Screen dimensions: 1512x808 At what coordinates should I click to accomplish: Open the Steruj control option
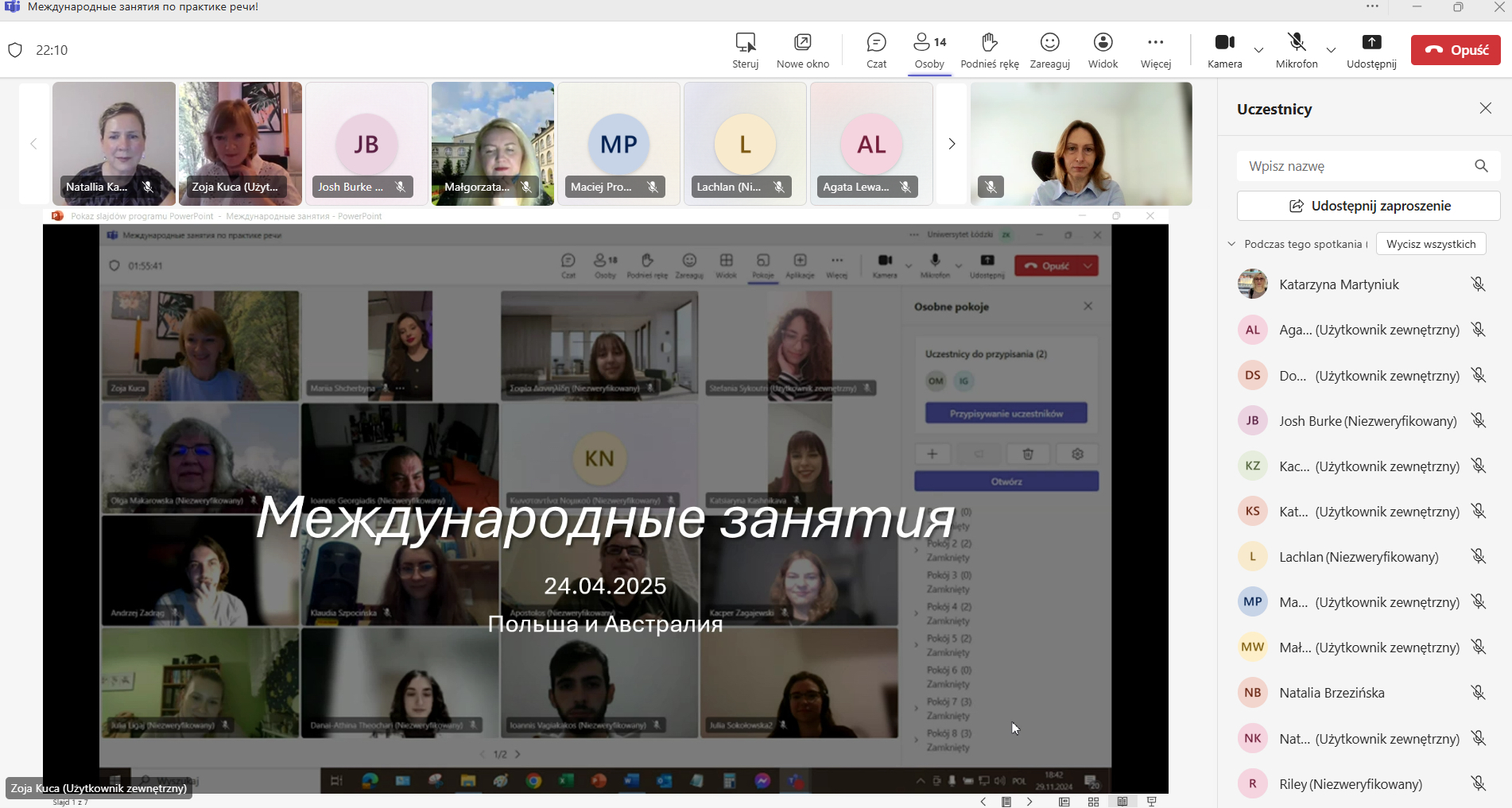(745, 50)
